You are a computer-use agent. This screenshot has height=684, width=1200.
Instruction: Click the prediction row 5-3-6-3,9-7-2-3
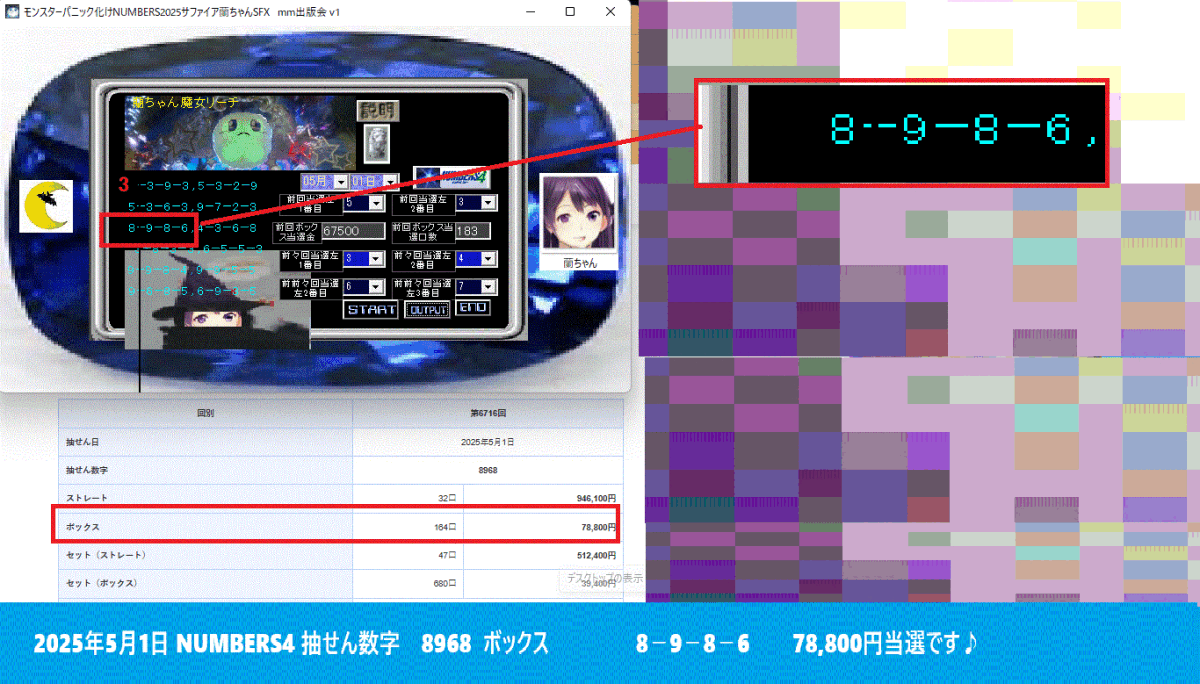pos(194,206)
